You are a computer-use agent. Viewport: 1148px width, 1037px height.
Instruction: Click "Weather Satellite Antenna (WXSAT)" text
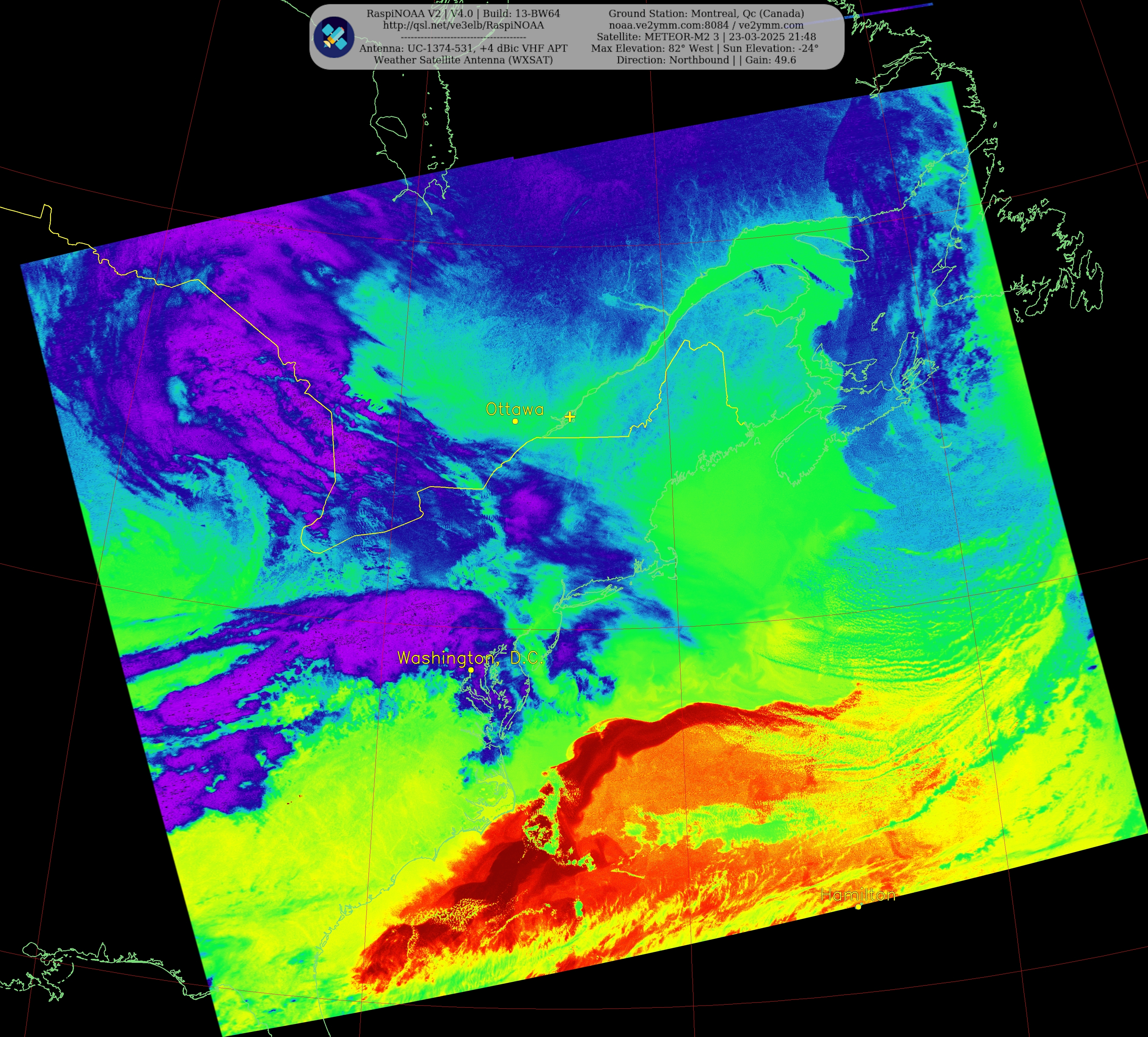[463, 60]
